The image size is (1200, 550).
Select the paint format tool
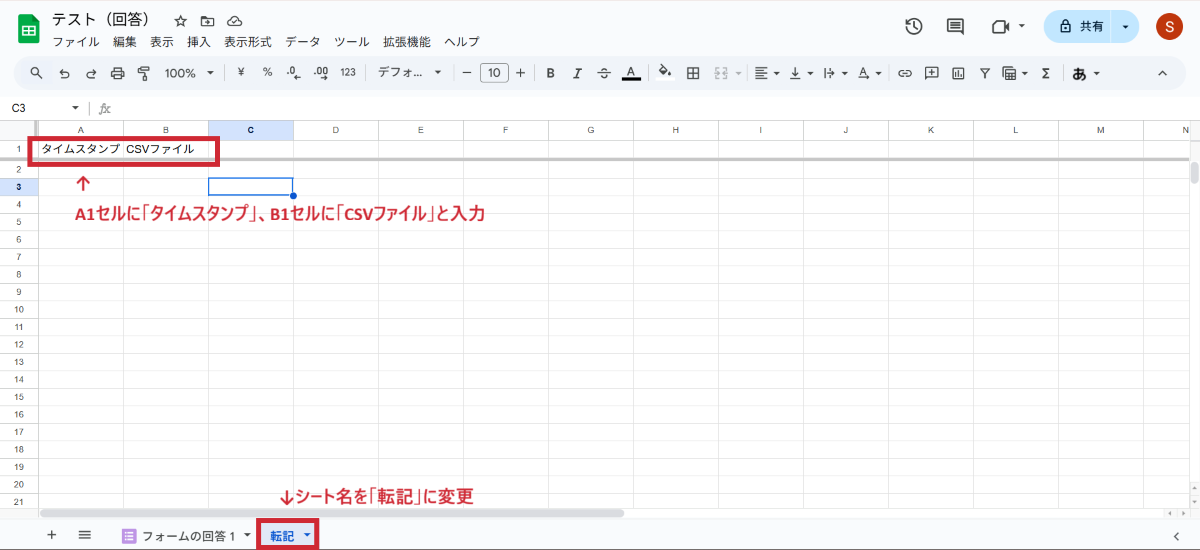pos(143,73)
